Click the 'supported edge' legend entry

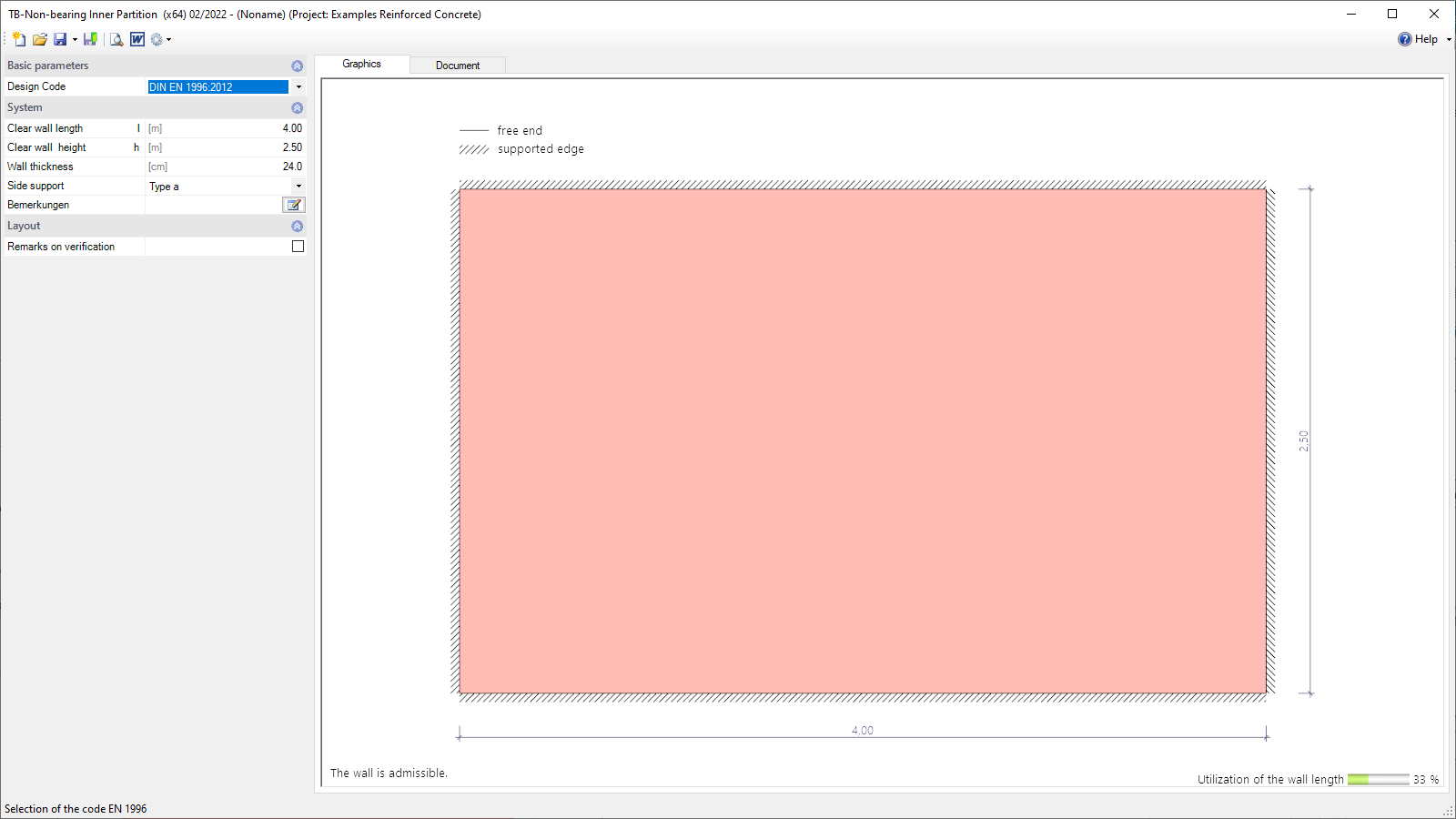(x=541, y=149)
